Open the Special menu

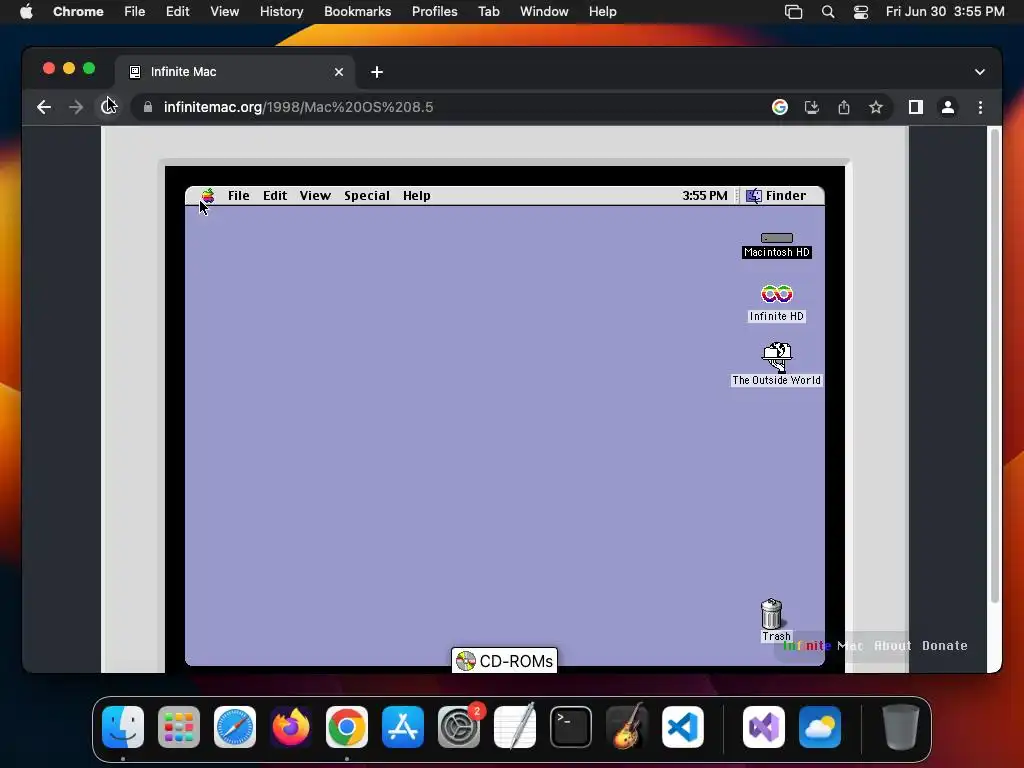366,195
